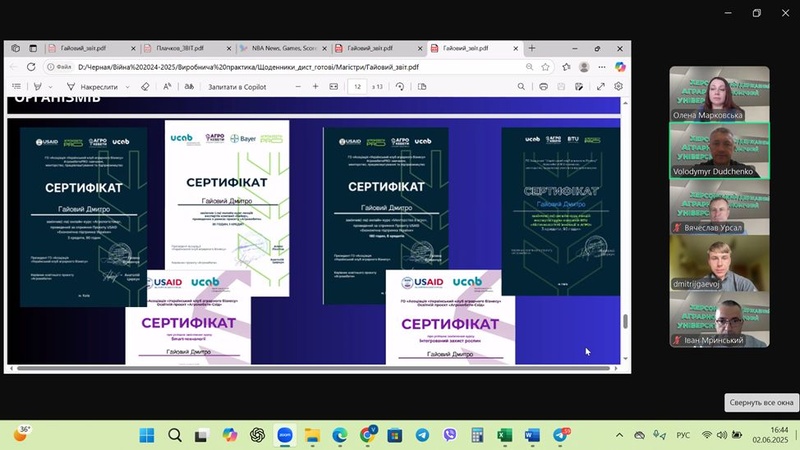The image size is (800, 450).
Task: Ask Copilot via Запитати в Copilot
Action: point(237,87)
